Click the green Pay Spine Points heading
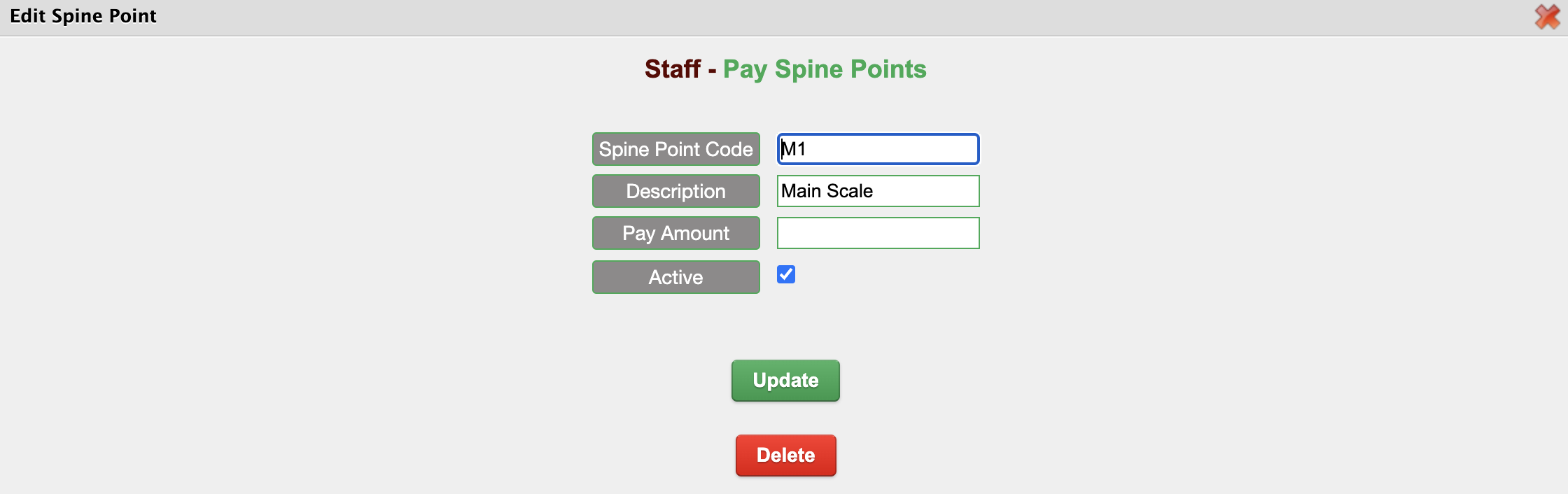 (825, 69)
